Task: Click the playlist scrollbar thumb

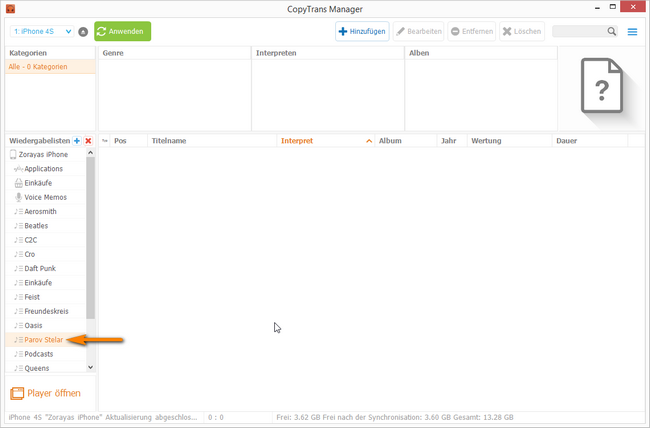Action: pyautogui.click(x=91, y=238)
